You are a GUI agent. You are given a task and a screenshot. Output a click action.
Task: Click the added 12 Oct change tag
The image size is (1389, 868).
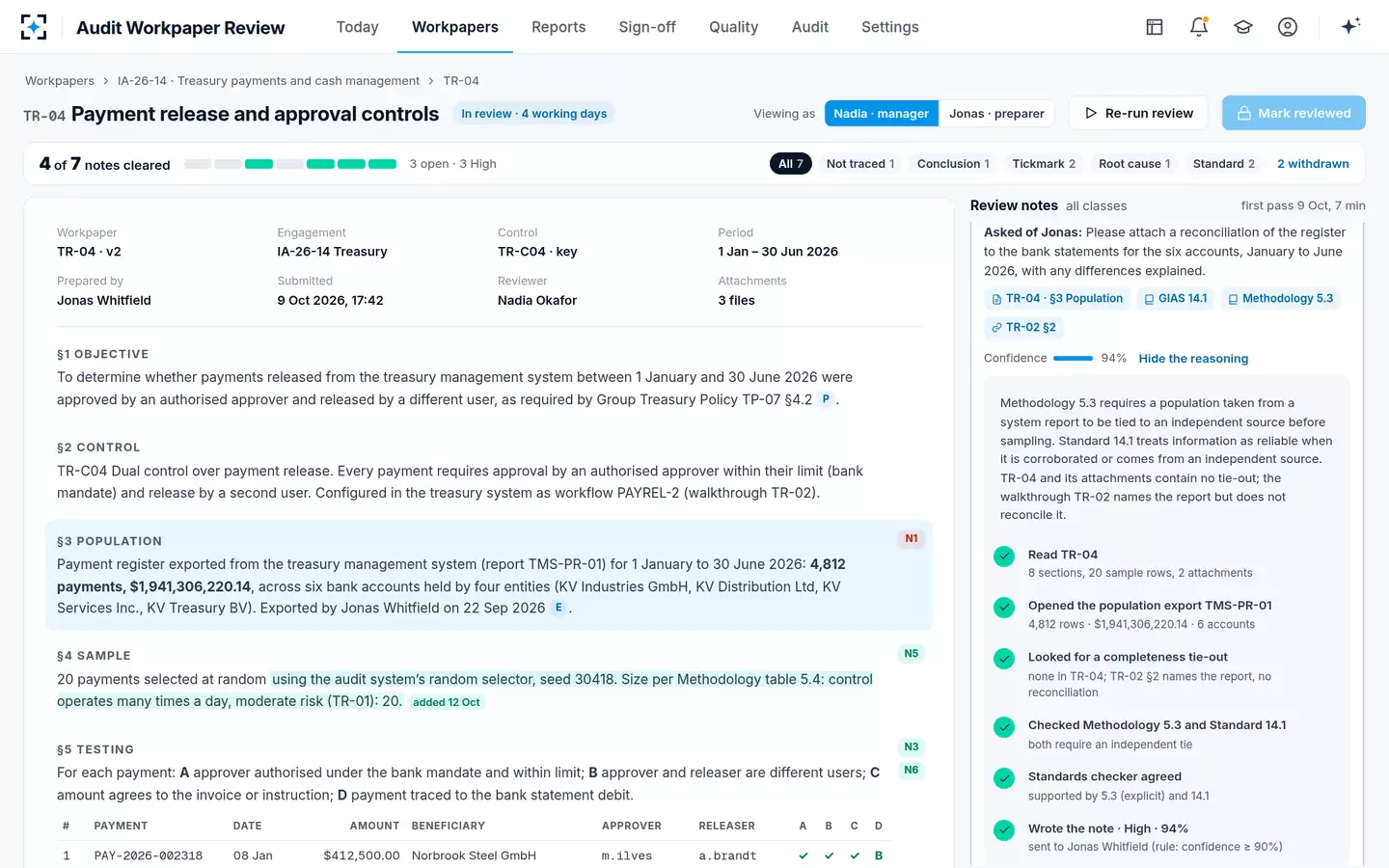click(446, 702)
